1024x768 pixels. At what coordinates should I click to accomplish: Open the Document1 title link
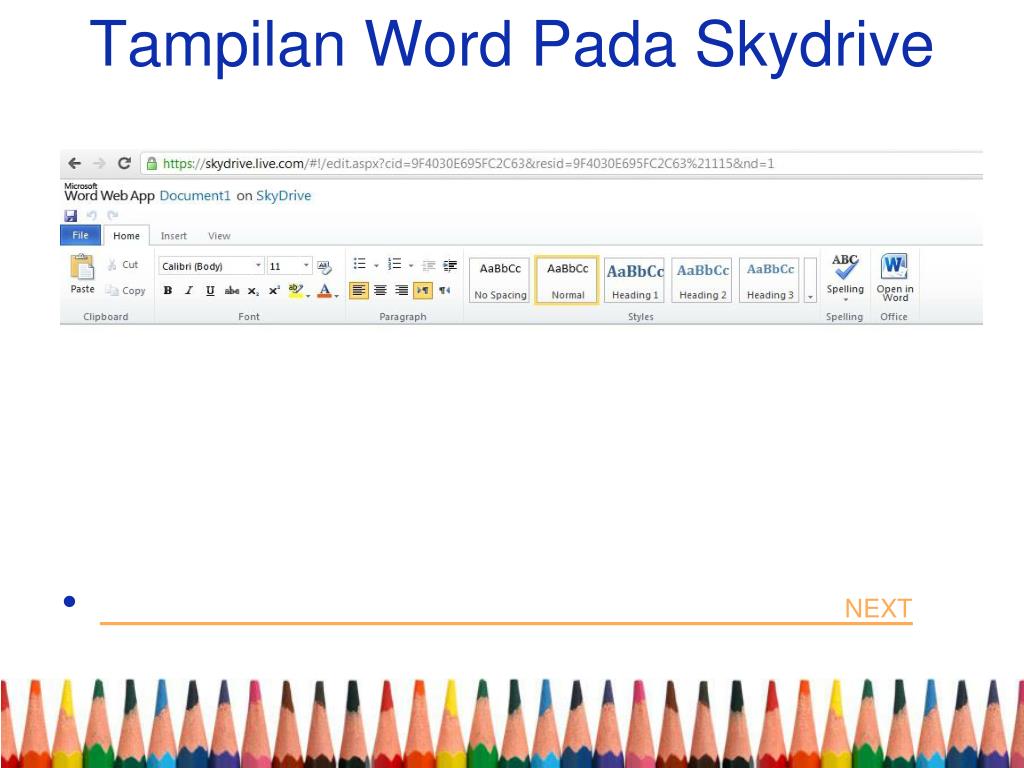click(195, 195)
